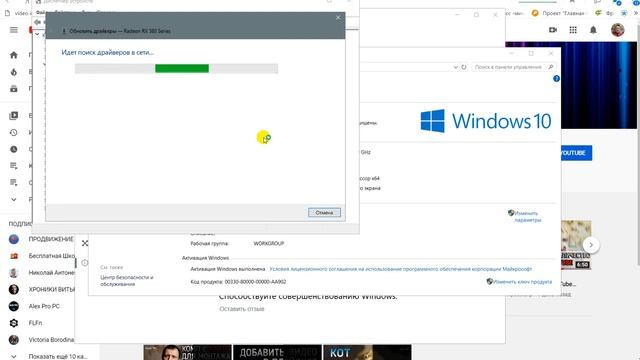Viewport: 640px width, 360px height.
Task: Open Центр безопасности и обслуживания link
Action: [x=127, y=280]
